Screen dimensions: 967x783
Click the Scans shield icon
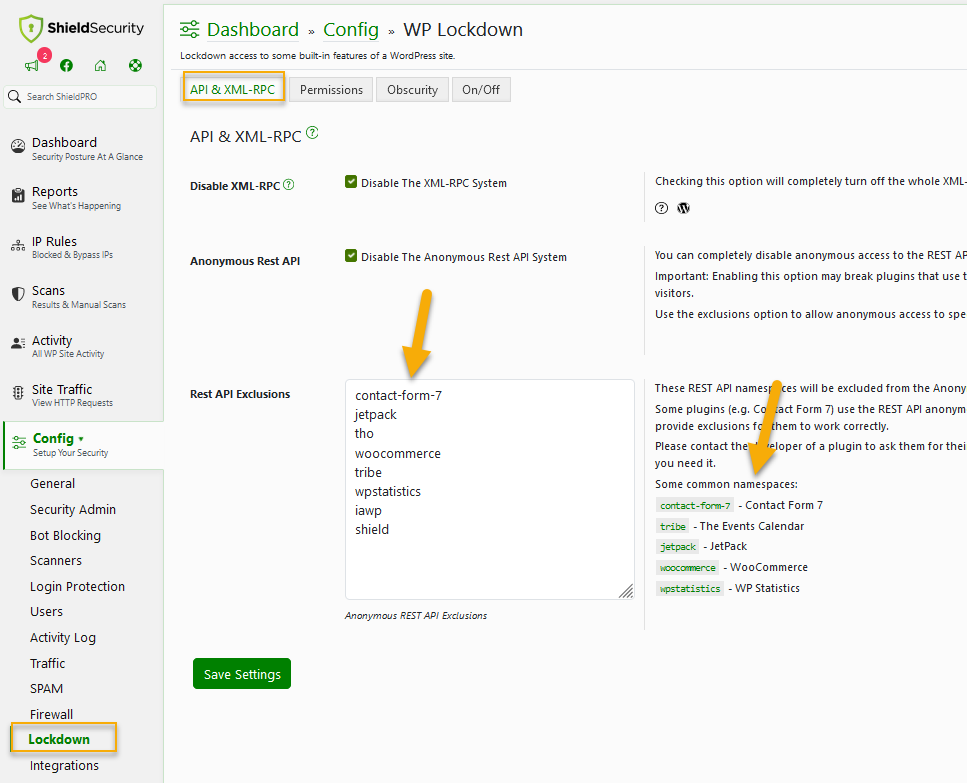click(x=18, y=294)
